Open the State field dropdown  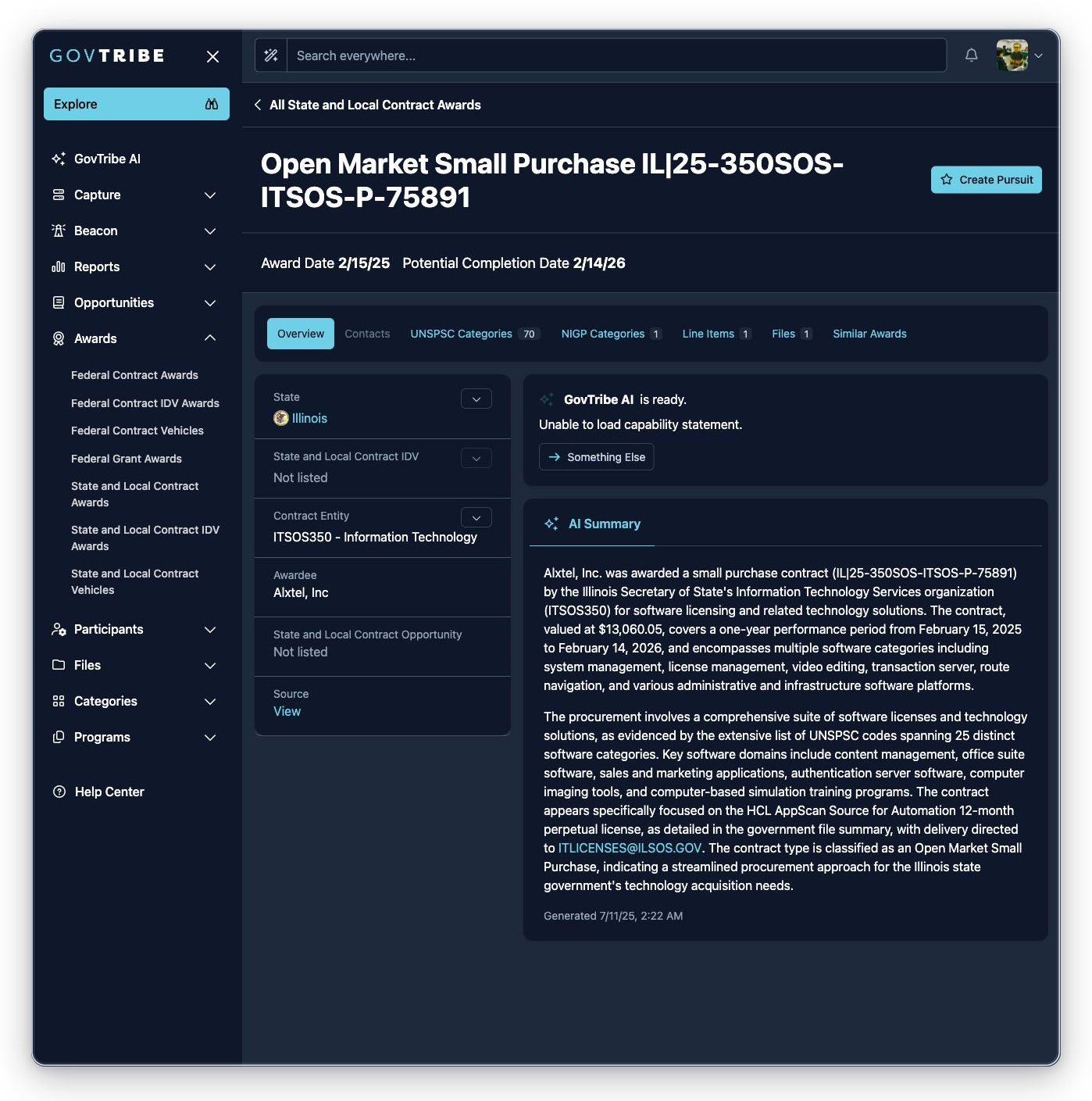point(476,399)
